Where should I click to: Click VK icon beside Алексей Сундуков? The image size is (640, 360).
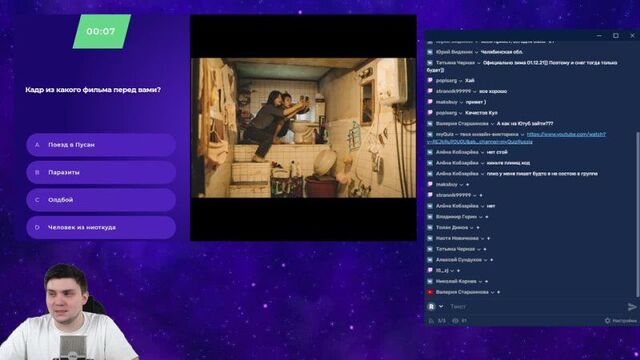[430, 260]
